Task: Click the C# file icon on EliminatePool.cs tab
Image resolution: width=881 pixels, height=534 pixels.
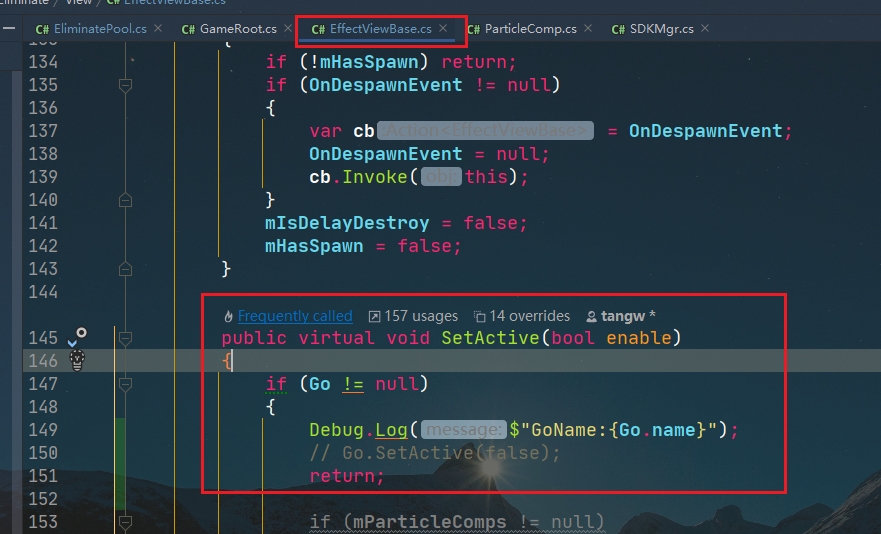Action: [43, 29]
